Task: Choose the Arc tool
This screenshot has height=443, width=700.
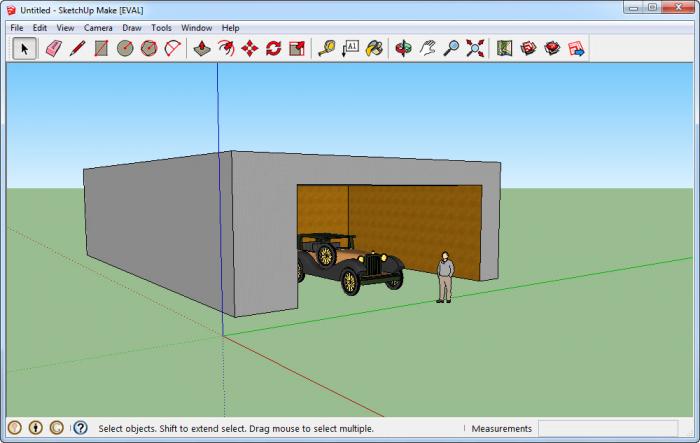Action: click(173, 48)
